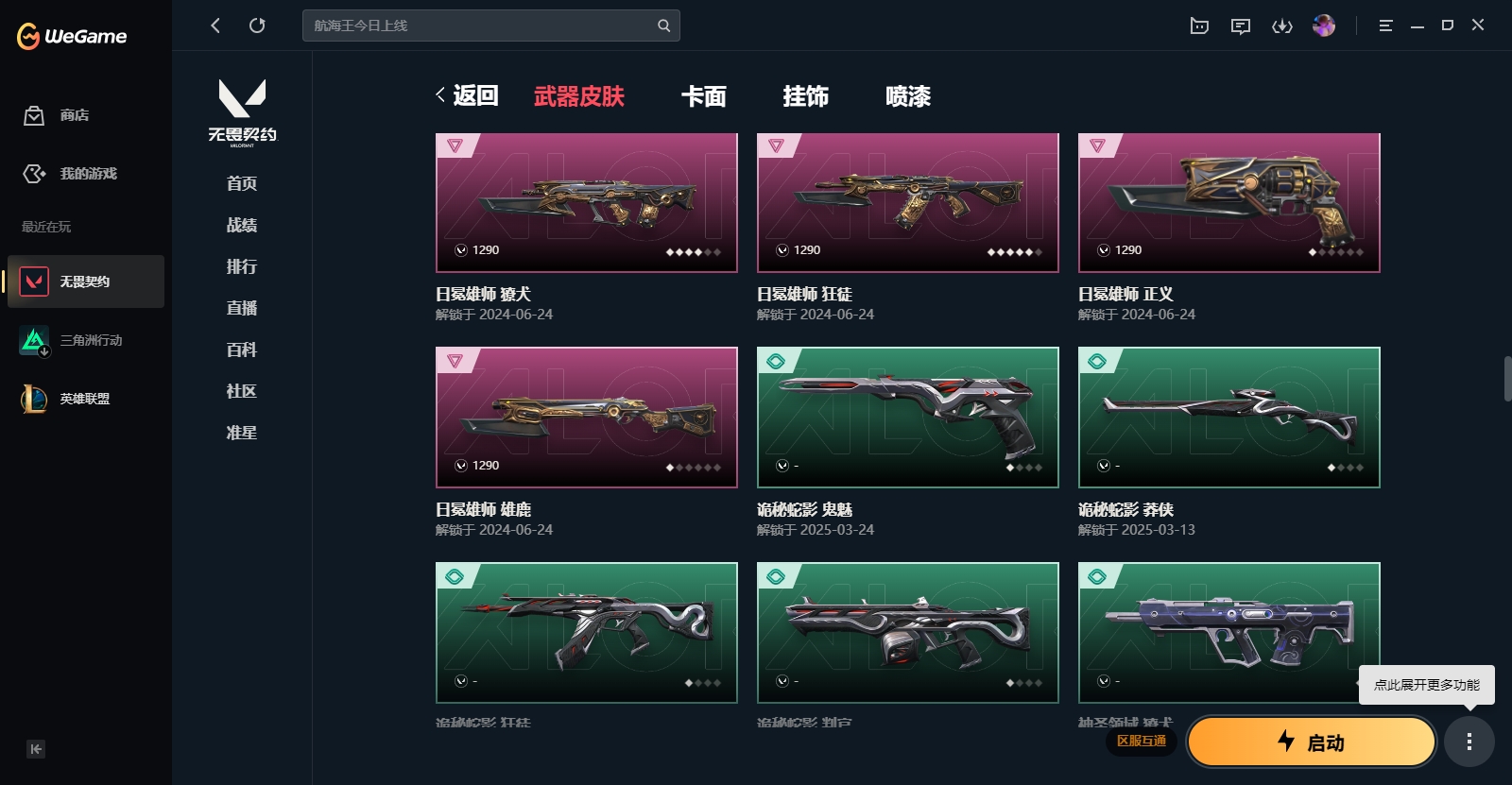Click the orange 启动 launch button
This screenshot has height=785, width=1512.
pos(1312,742)
